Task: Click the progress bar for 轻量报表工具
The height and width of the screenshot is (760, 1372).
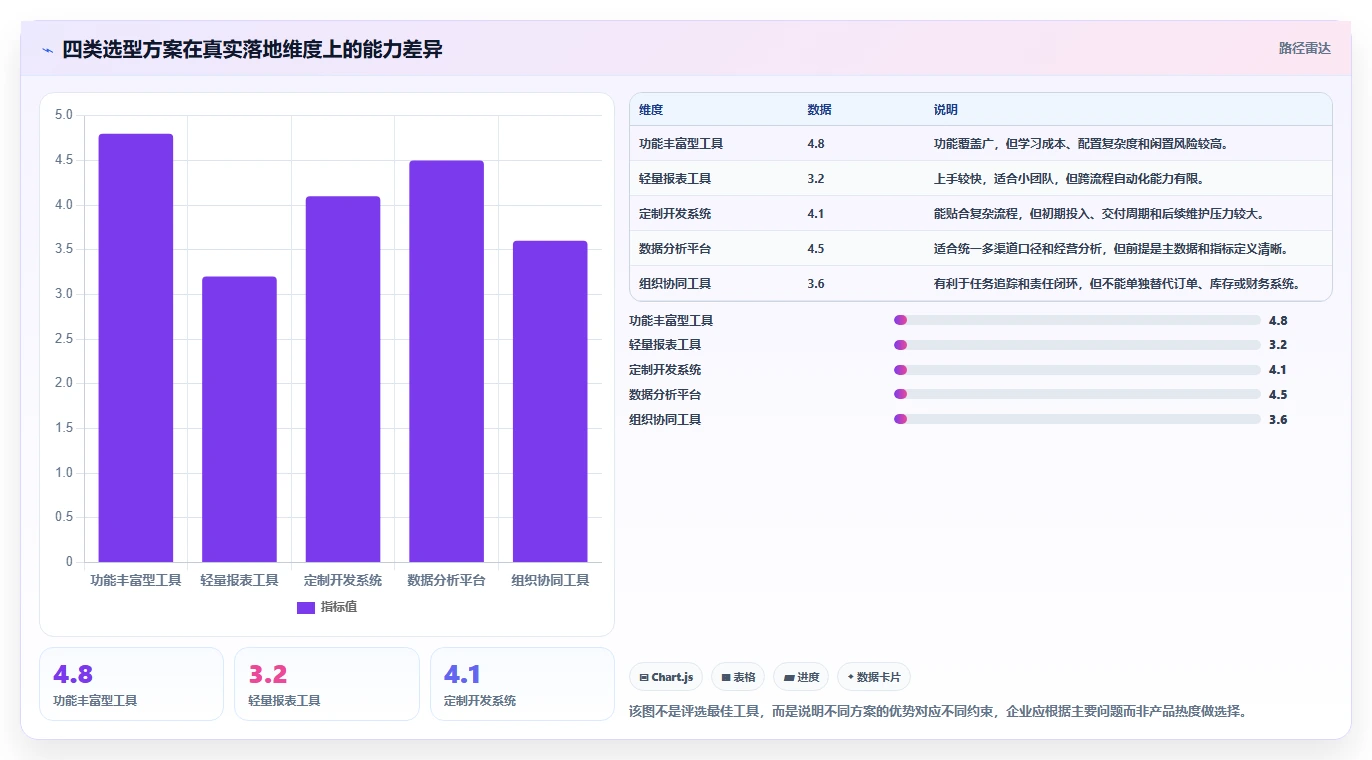Action: pos(1077,345)
